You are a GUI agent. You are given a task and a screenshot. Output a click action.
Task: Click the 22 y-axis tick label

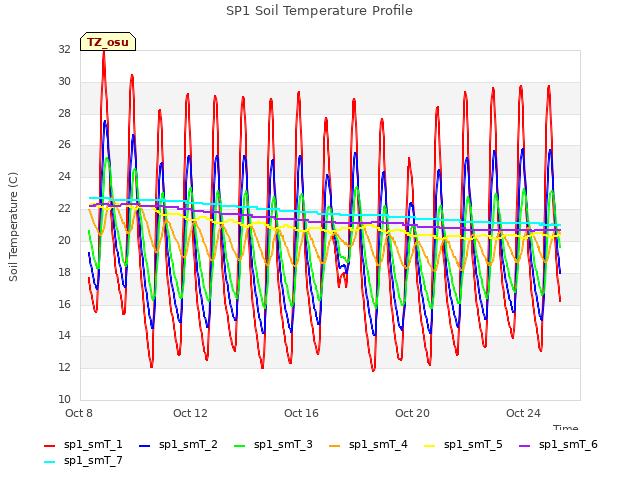(x=64, y=208)
